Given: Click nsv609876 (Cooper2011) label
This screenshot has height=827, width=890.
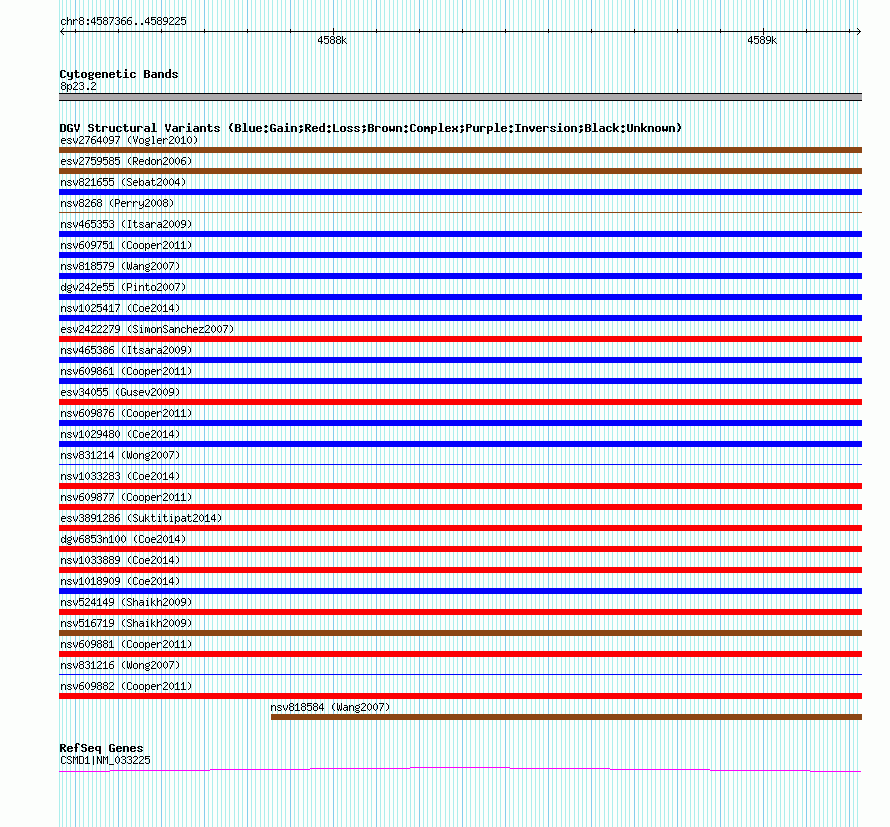Looking at the screenshot, I should (126, 413).
